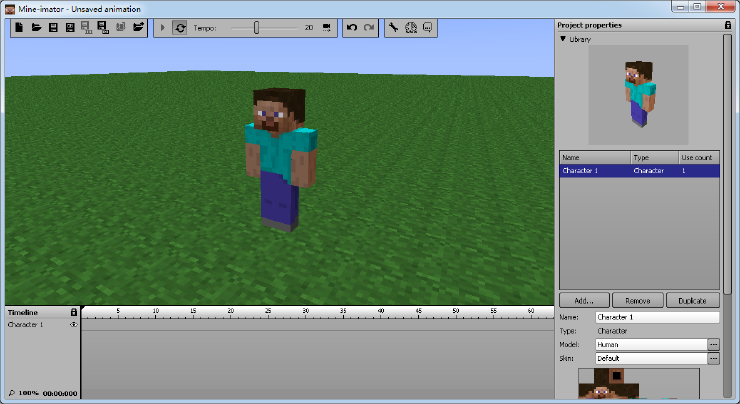The height and width of the screenshot is (404, 740).
Task: Select the Steve character in the viewport
Action: tap(281, 158)
